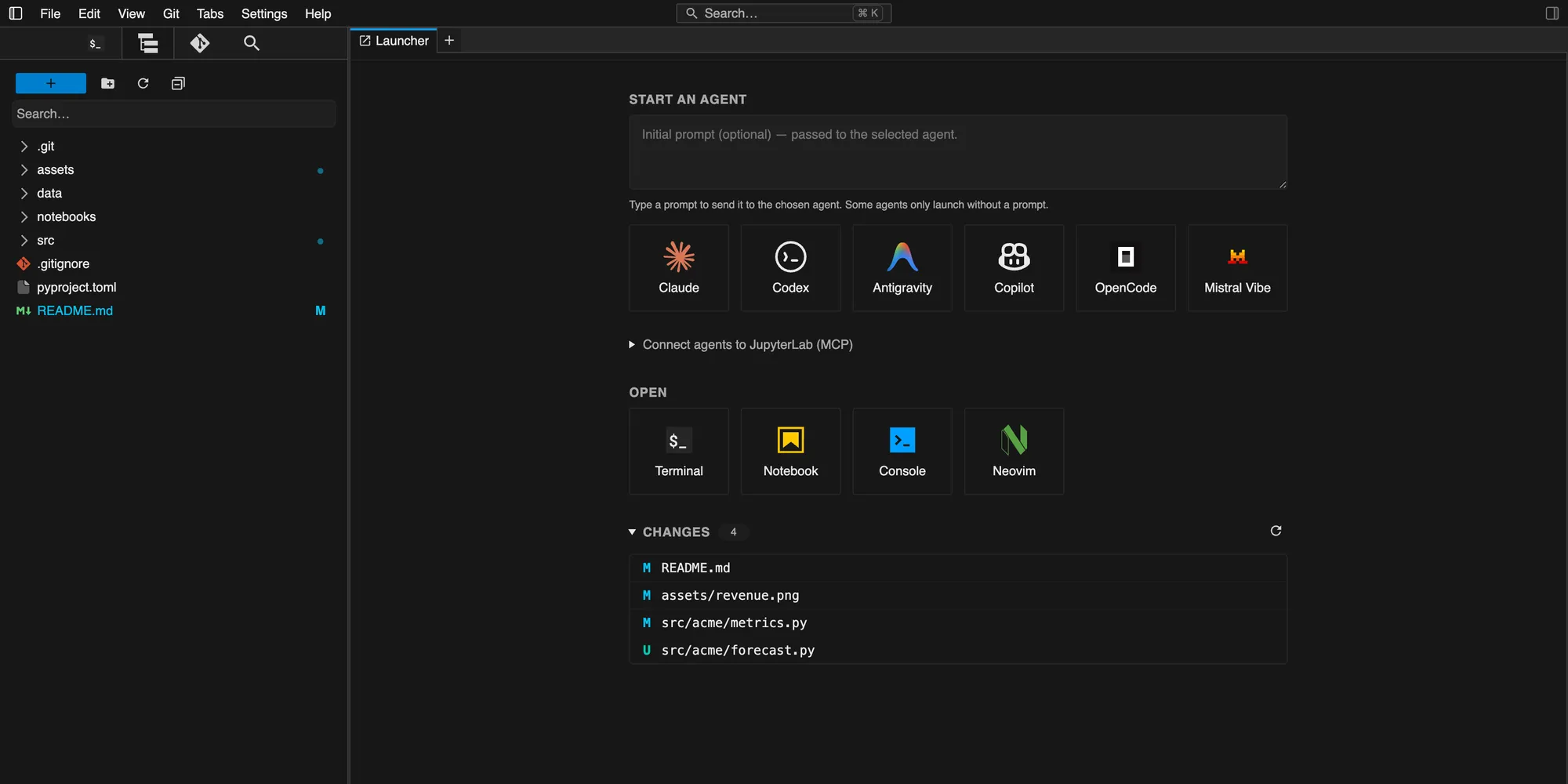
Task: Toggle the right sidebar panel icon
Action: pyautogui.click(x=1552, y=13)
